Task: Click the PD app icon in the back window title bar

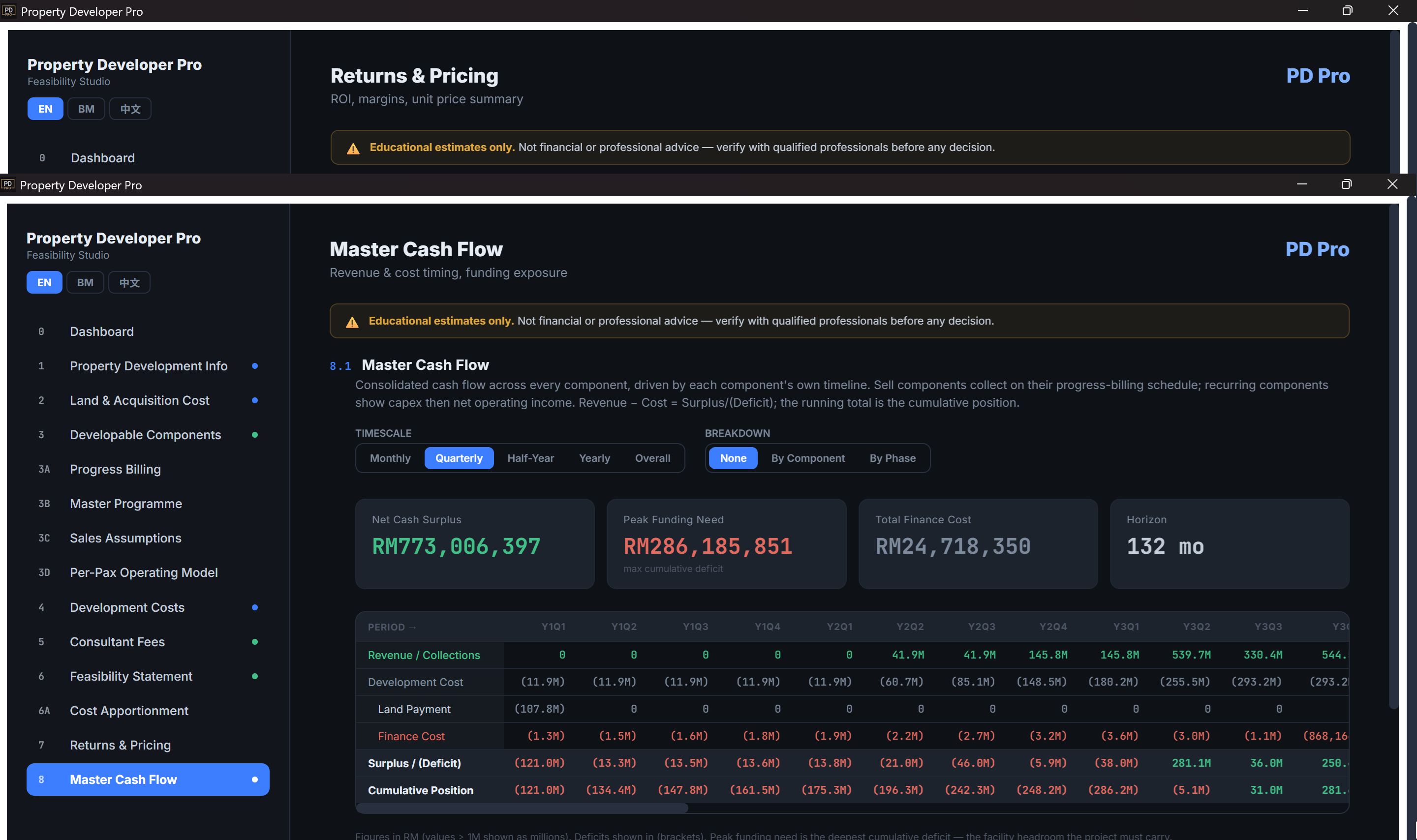Action: click(x=8, y=11)
